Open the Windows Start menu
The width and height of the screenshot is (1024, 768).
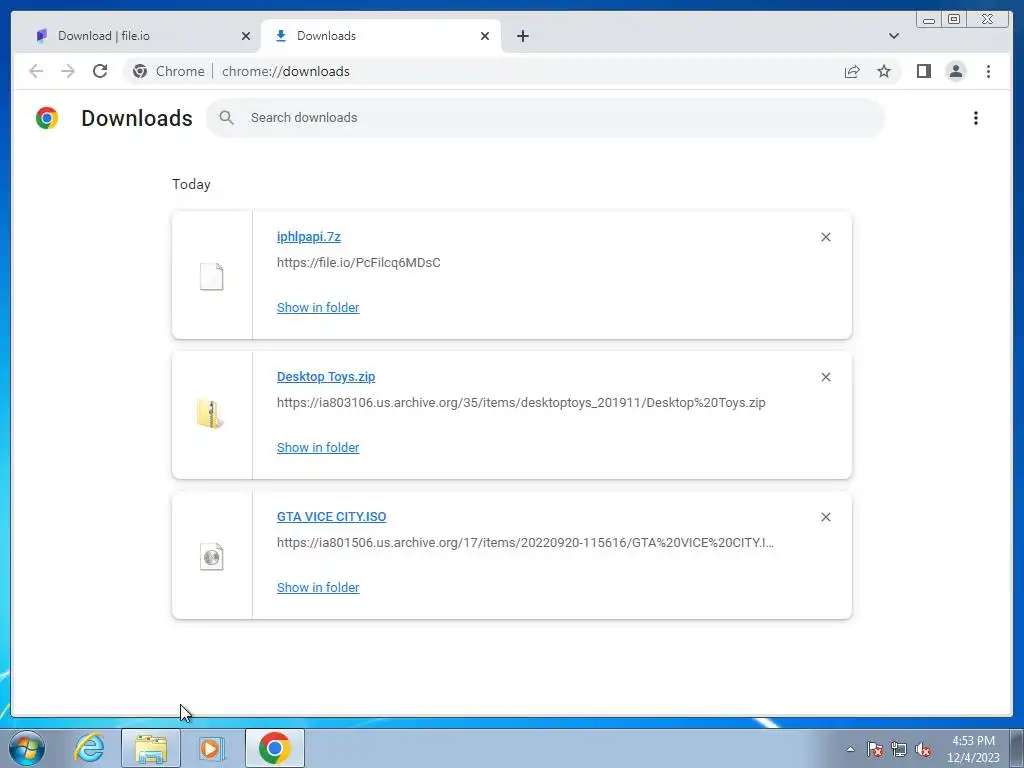27,748
